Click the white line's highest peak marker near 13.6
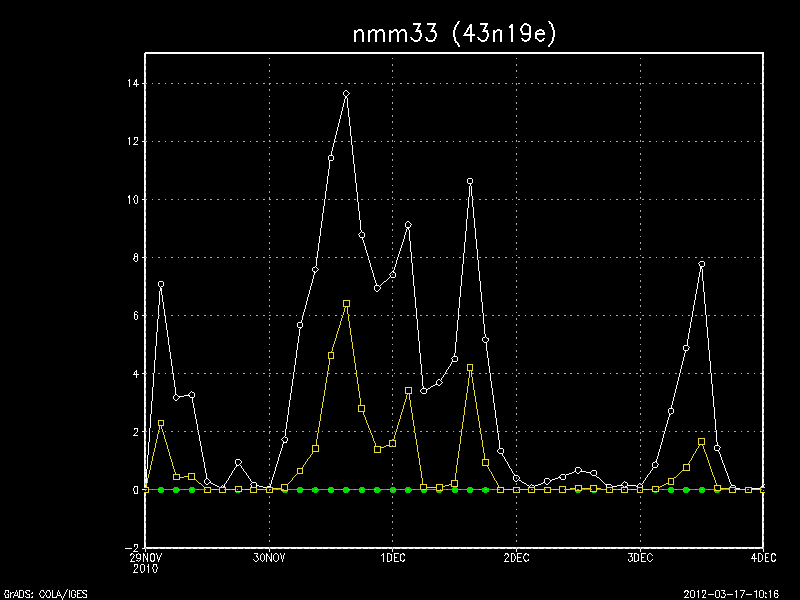 (346, 94)
